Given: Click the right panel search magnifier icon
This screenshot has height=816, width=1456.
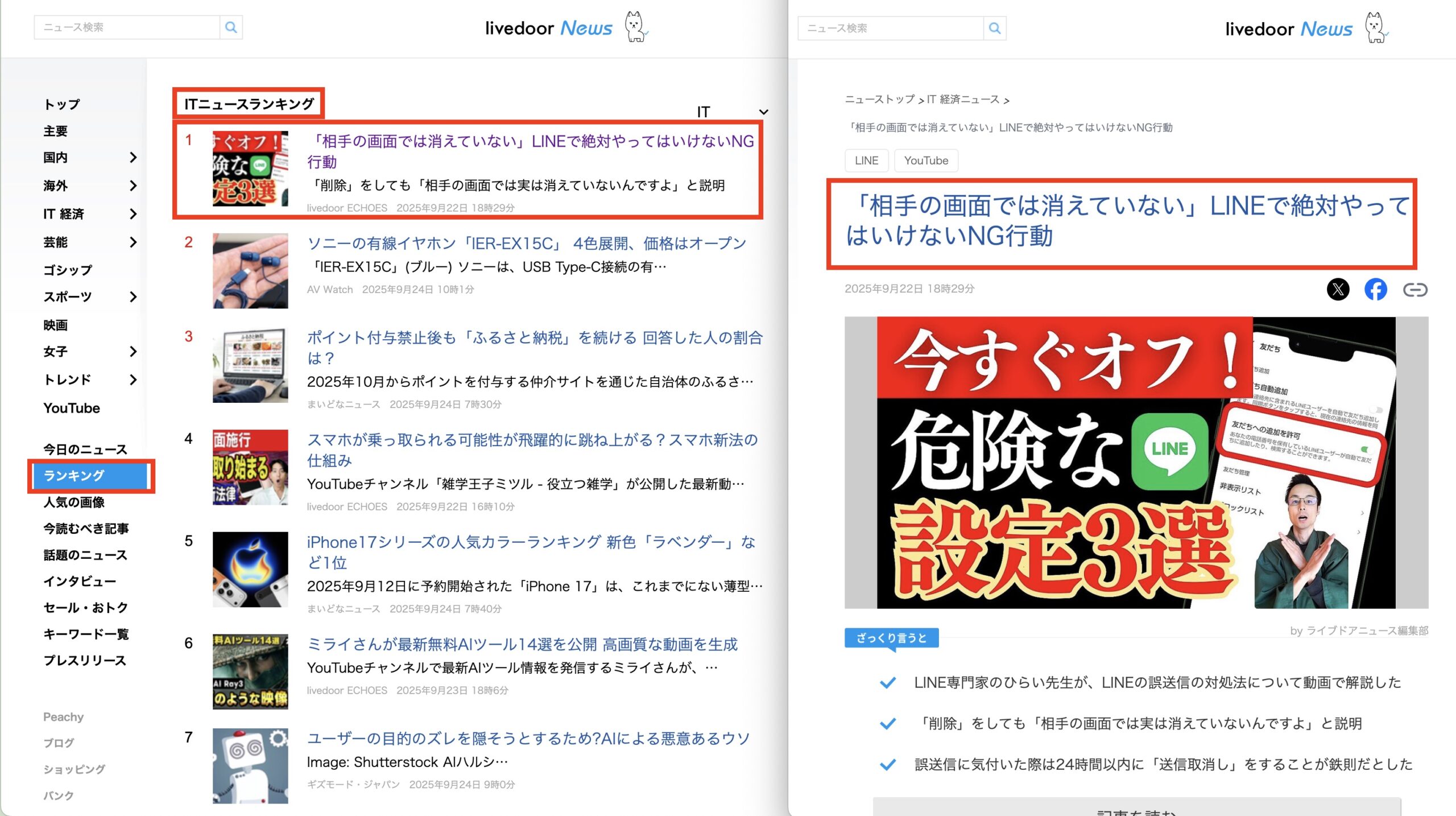Looking at the screenshot, I should [994, 28].
